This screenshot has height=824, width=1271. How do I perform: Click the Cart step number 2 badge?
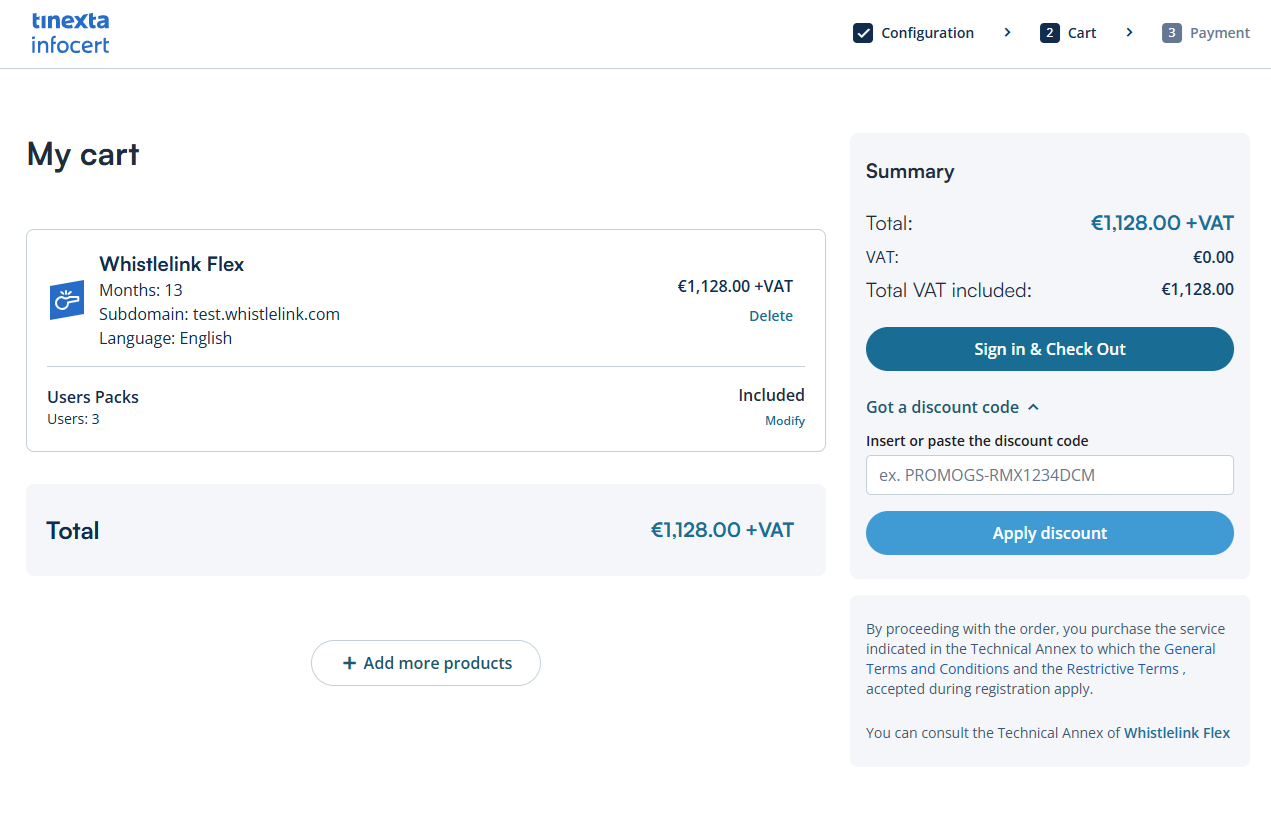(x=1050, y=33)
